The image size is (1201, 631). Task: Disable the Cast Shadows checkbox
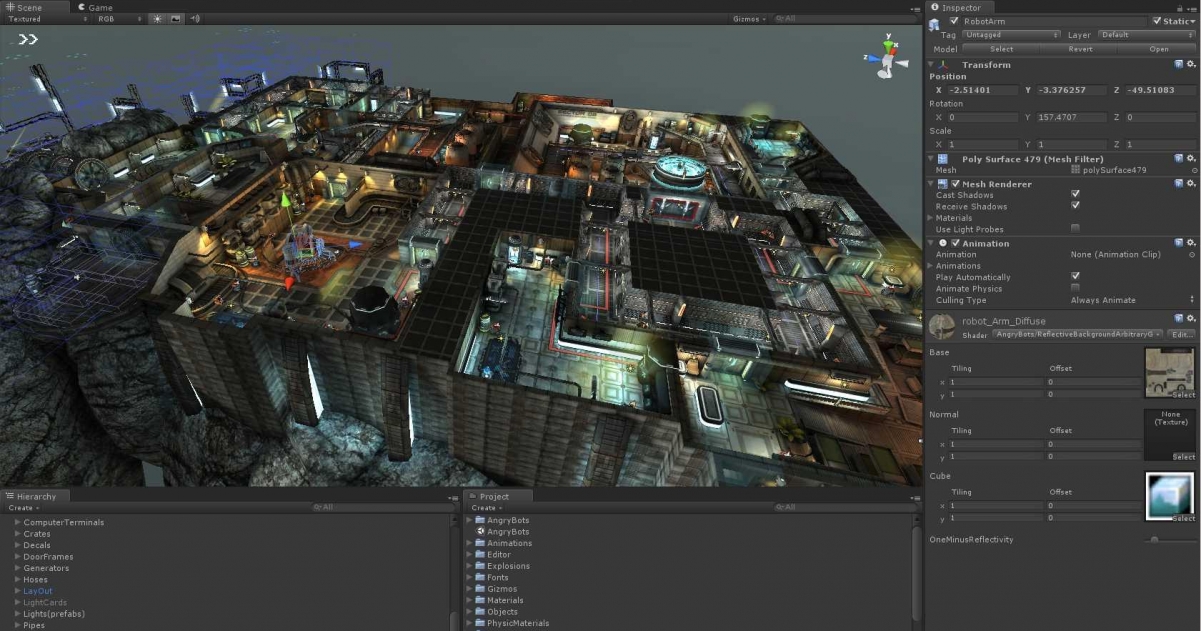click(x=1075, y=195)
